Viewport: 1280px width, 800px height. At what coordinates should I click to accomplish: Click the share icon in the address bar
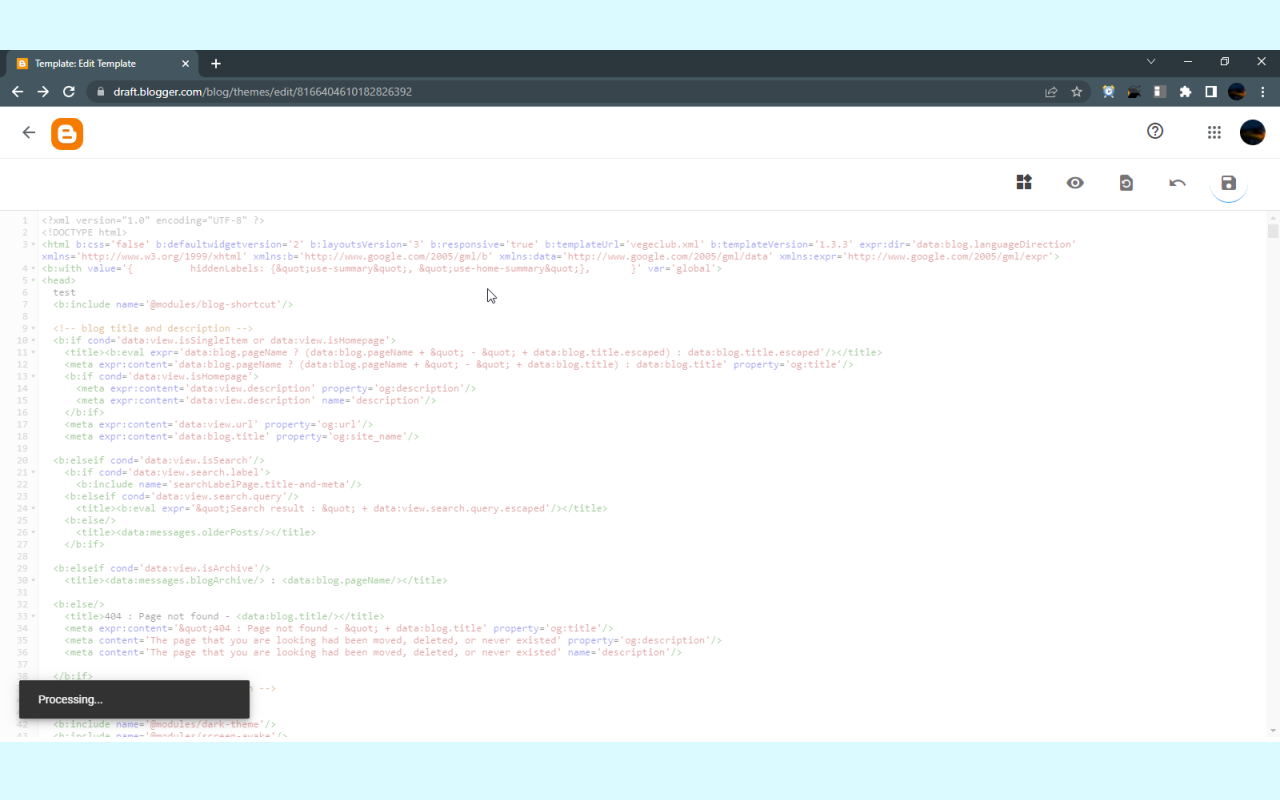pos(1051,91)
